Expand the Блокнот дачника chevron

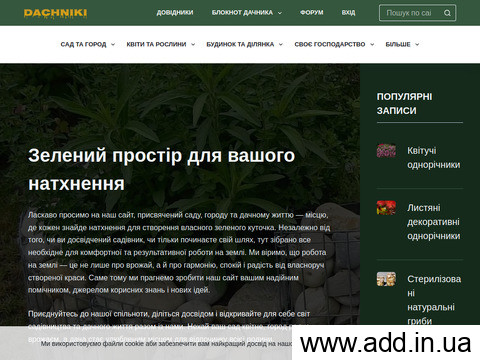pyautogui.click(x=280, y=13)
